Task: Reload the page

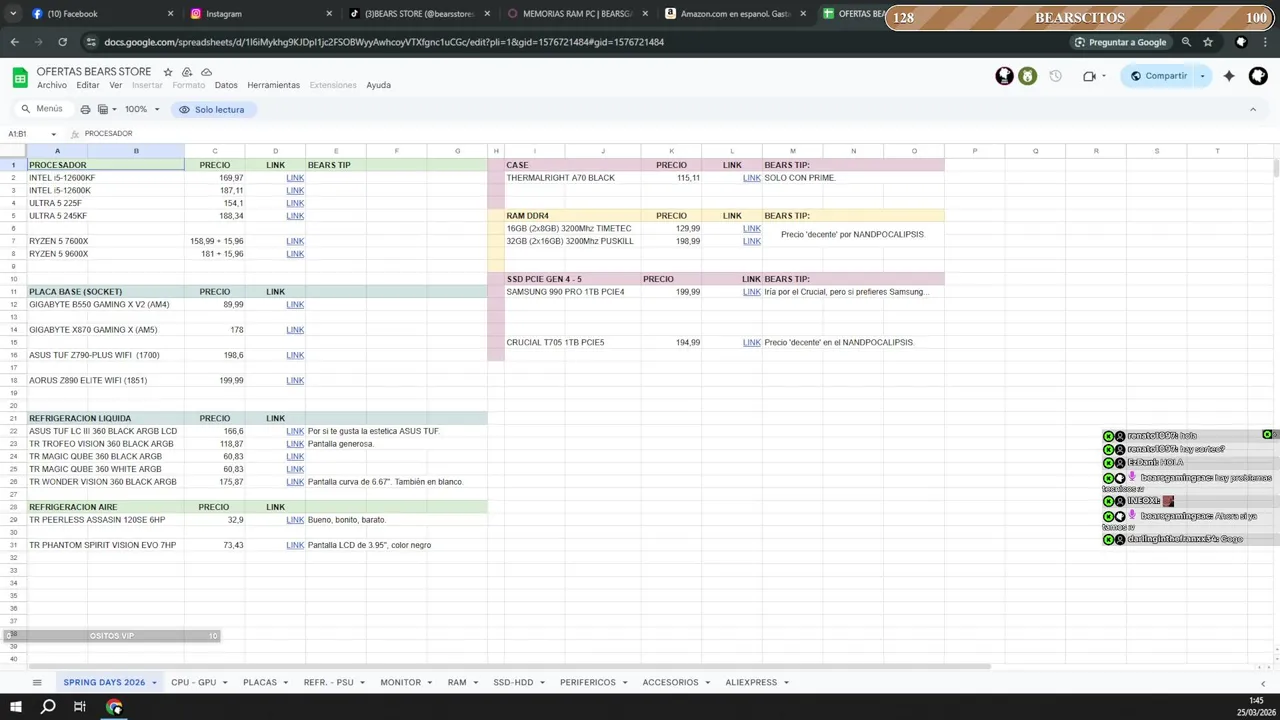Action: click(x=62, y=42)
